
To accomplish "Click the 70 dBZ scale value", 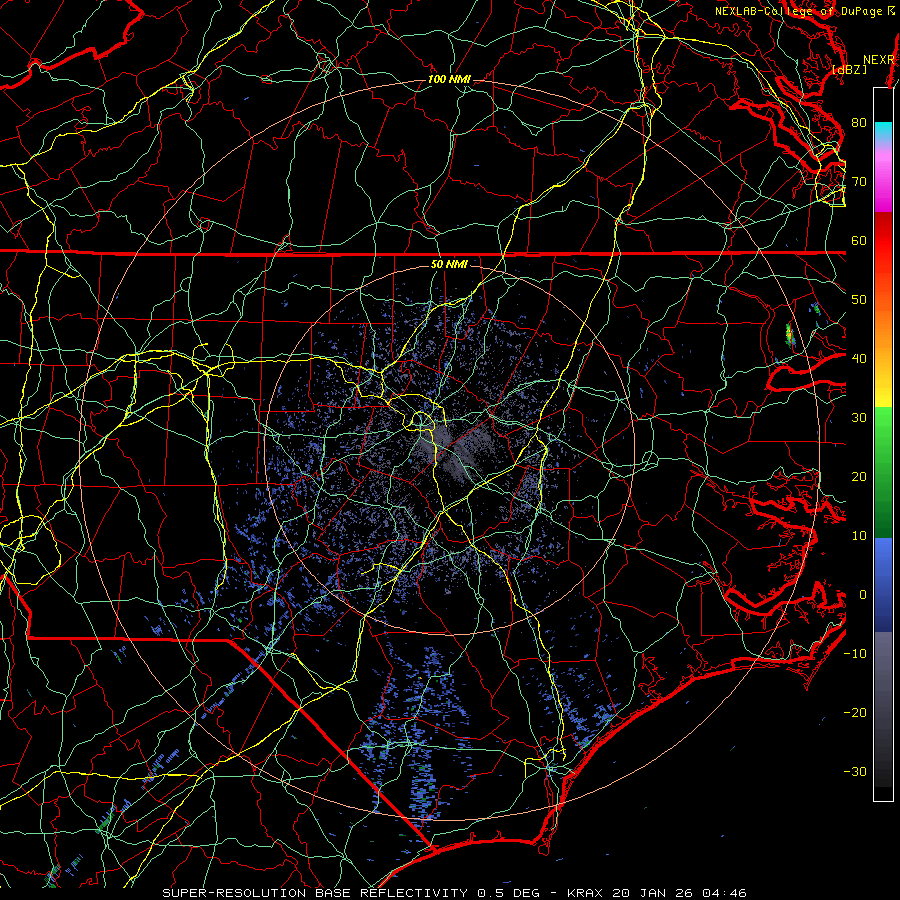I will click(x=859, y=181).
